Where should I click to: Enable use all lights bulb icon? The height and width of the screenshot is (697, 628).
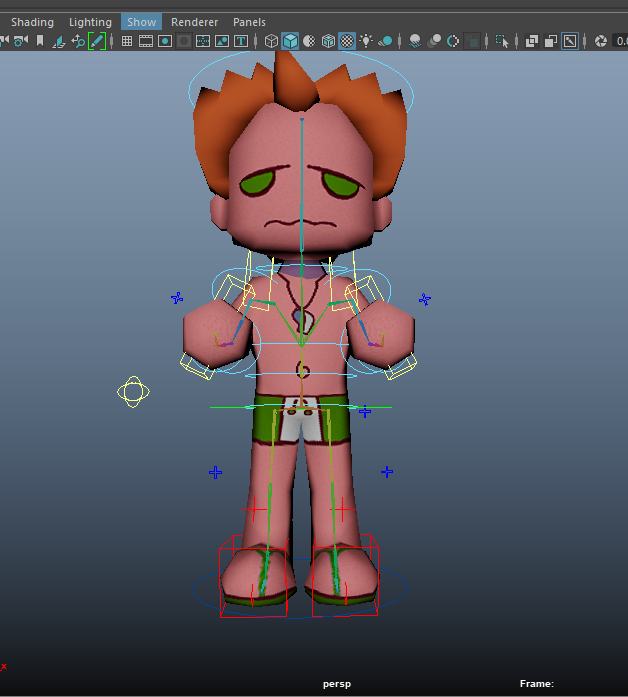coord(366,41)
